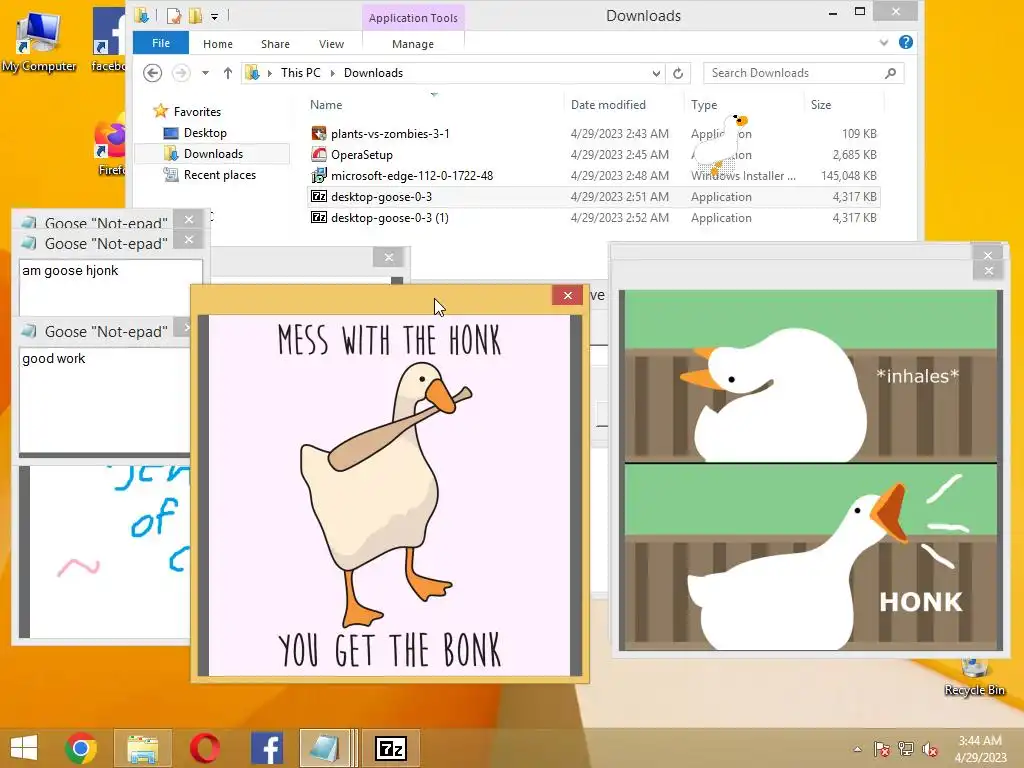This screenshot has height=768, width=1024.
Task: Select the OperaSetup file
Action: [x=362, y=155]
